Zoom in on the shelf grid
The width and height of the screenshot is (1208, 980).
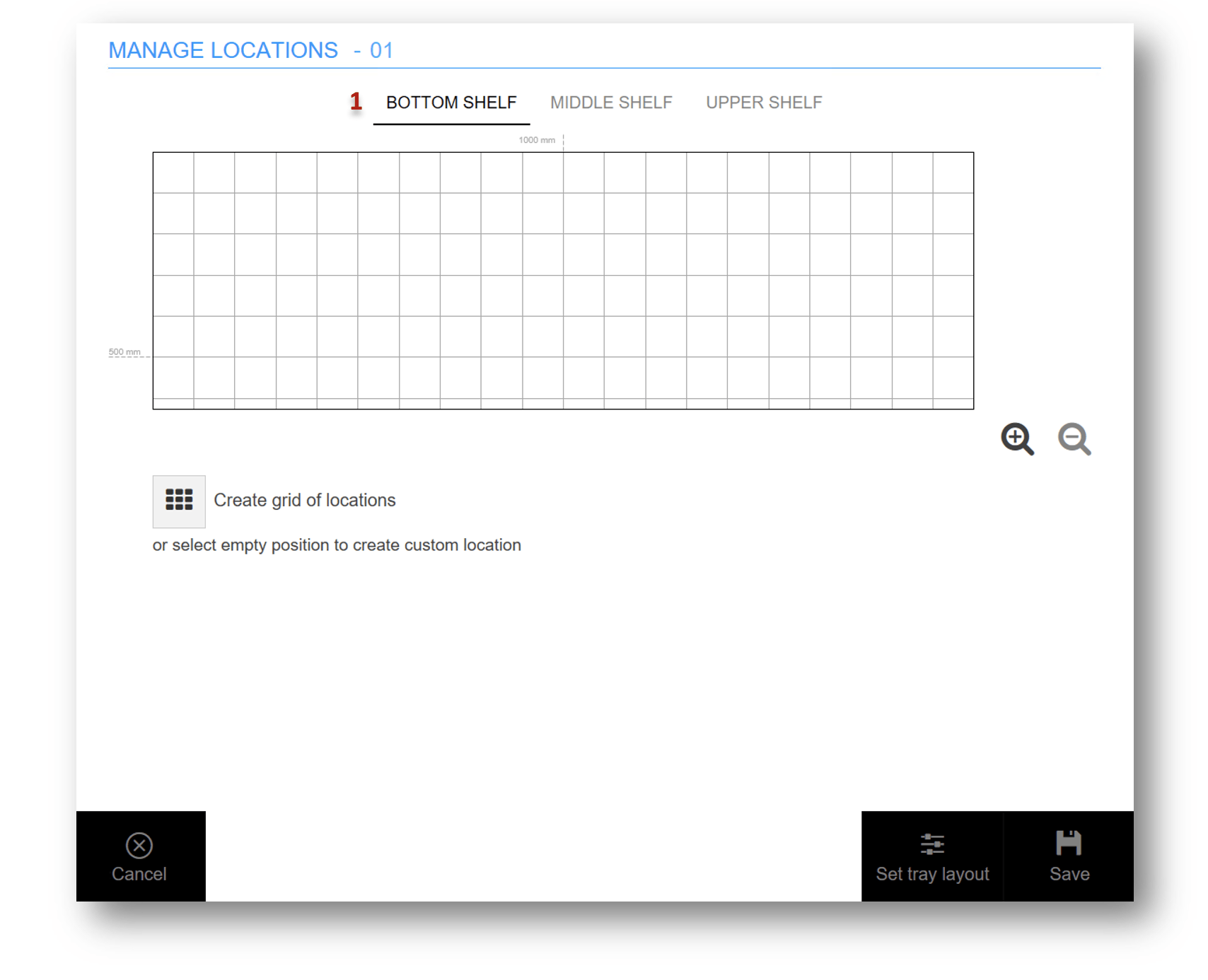coord(1017,439)
